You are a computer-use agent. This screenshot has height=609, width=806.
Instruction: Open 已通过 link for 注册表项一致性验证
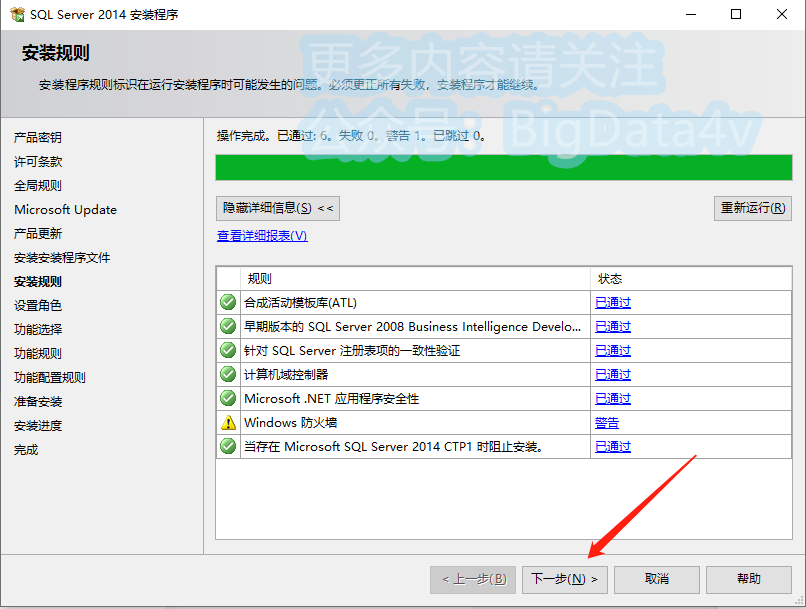click(x=613, y=350)
